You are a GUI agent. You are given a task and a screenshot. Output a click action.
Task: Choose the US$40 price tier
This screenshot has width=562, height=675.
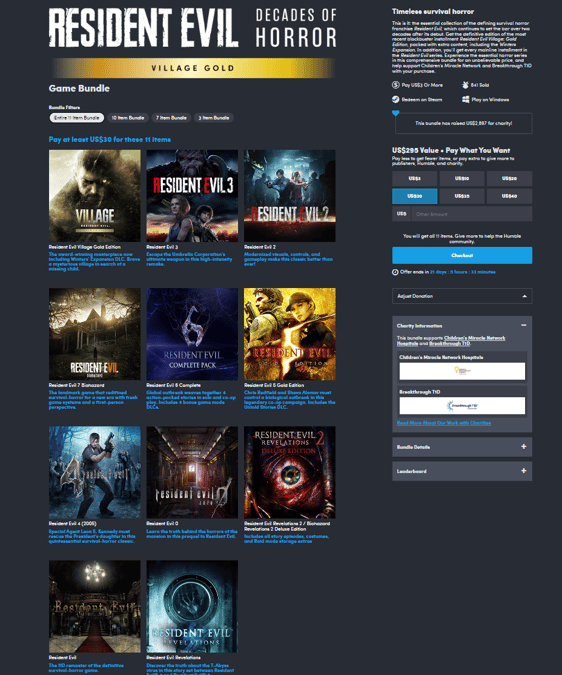pos(509,196)
